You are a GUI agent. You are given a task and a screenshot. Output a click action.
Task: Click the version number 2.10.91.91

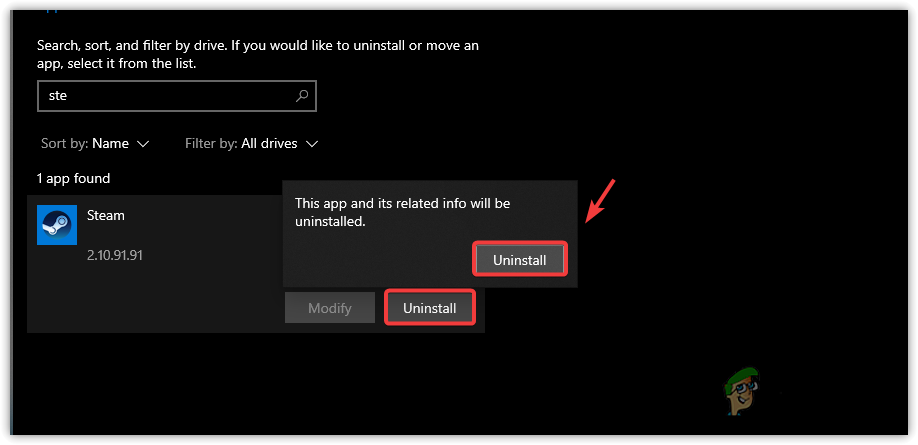[115, 256]
